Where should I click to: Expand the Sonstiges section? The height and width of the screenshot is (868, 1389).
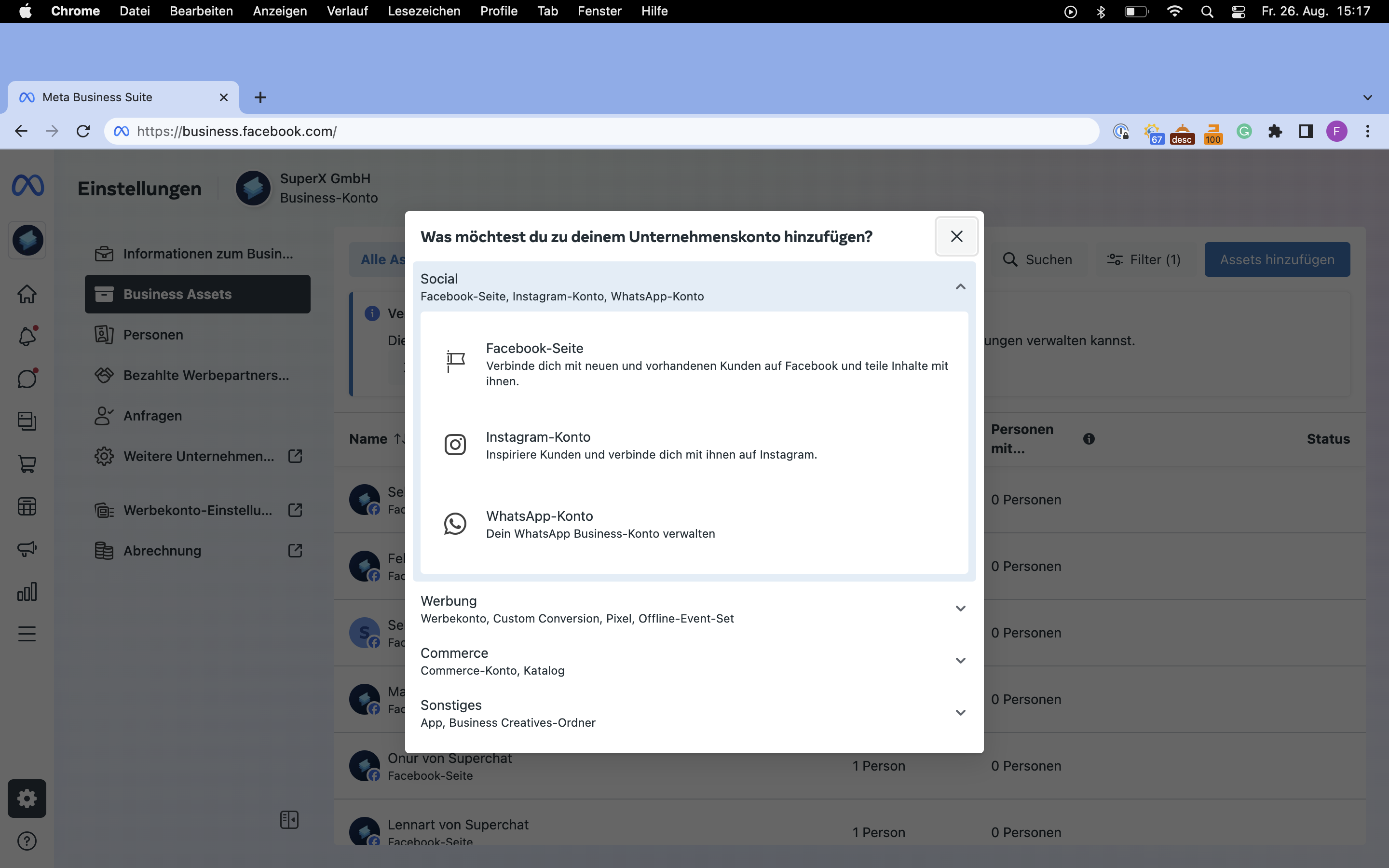pos(960,713)
